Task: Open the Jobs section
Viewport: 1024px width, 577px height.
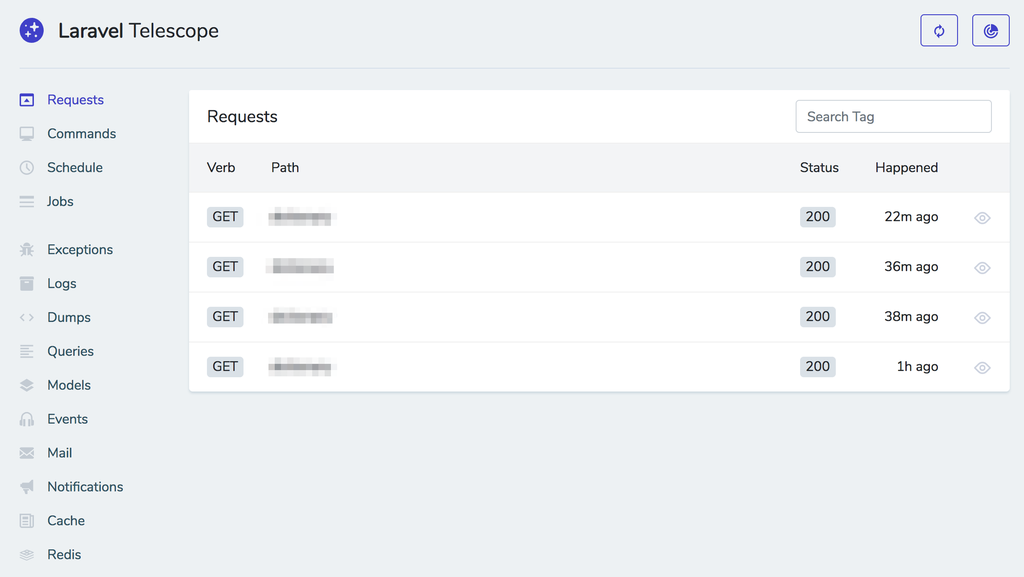Action: click(60, 202)
